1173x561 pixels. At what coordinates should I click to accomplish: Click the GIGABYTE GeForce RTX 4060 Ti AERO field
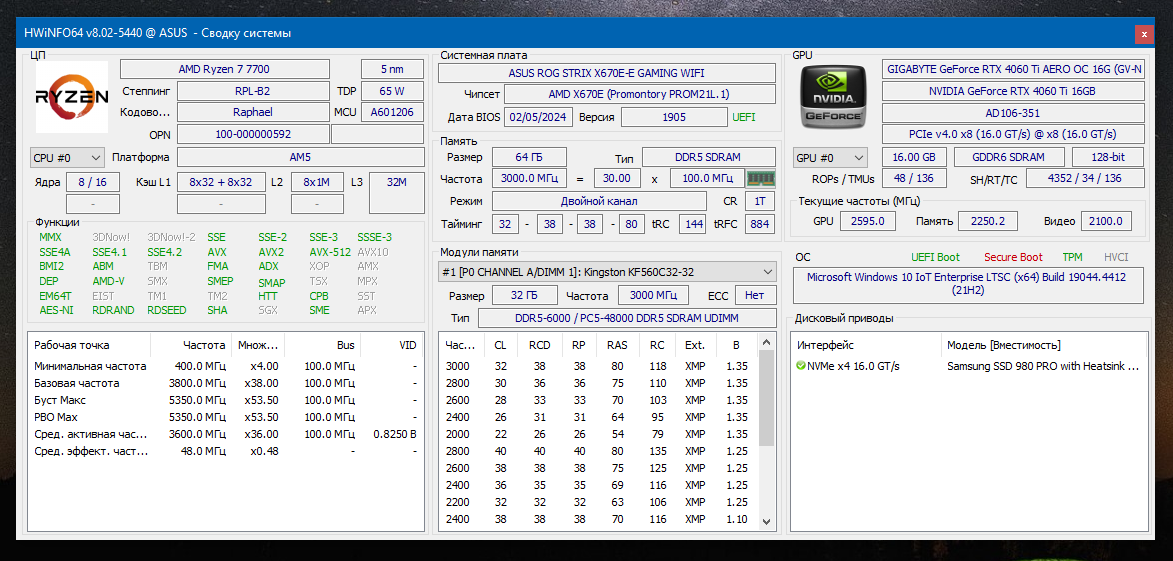click(1014, 70)
